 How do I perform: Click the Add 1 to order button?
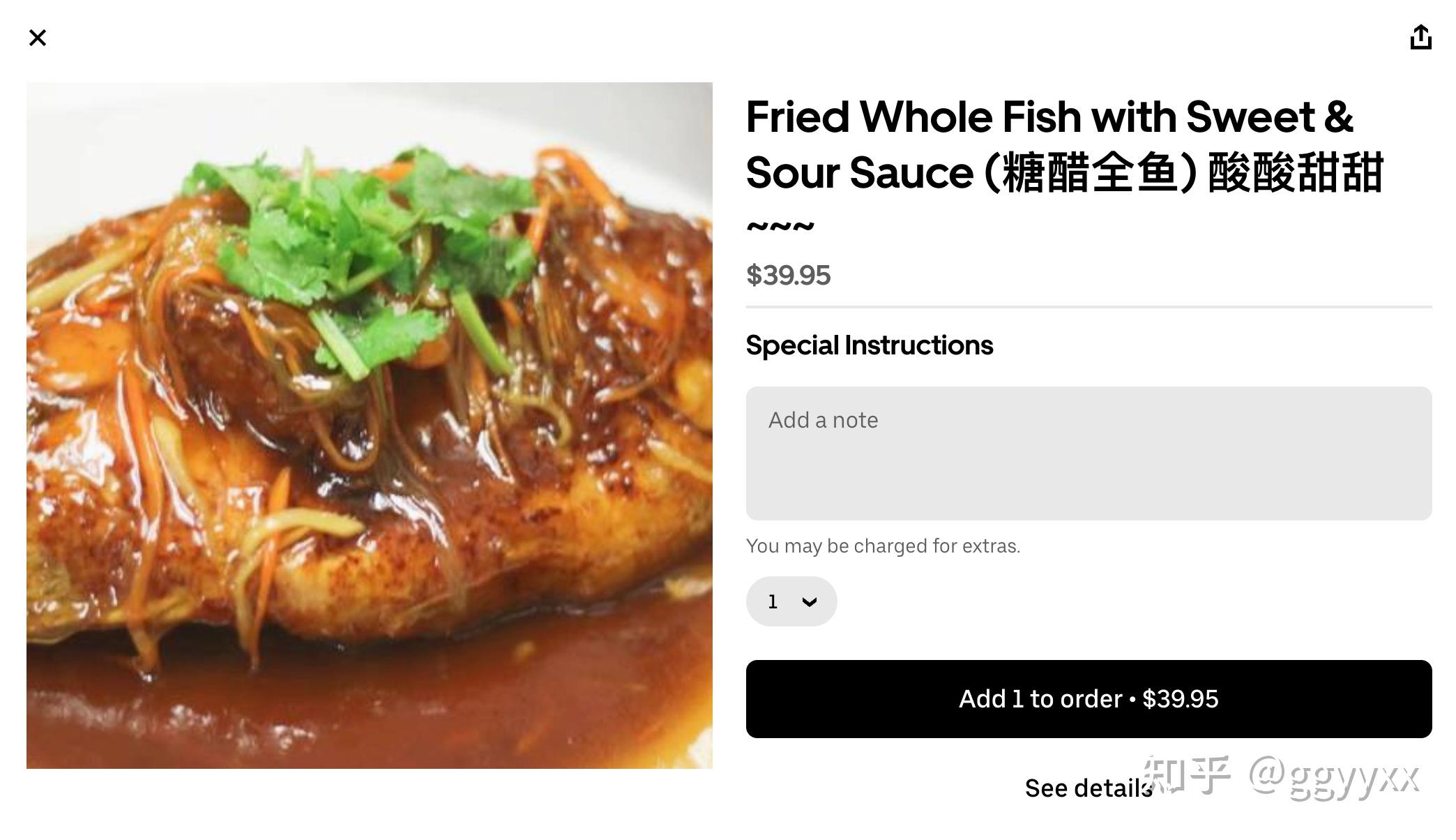1089,699
